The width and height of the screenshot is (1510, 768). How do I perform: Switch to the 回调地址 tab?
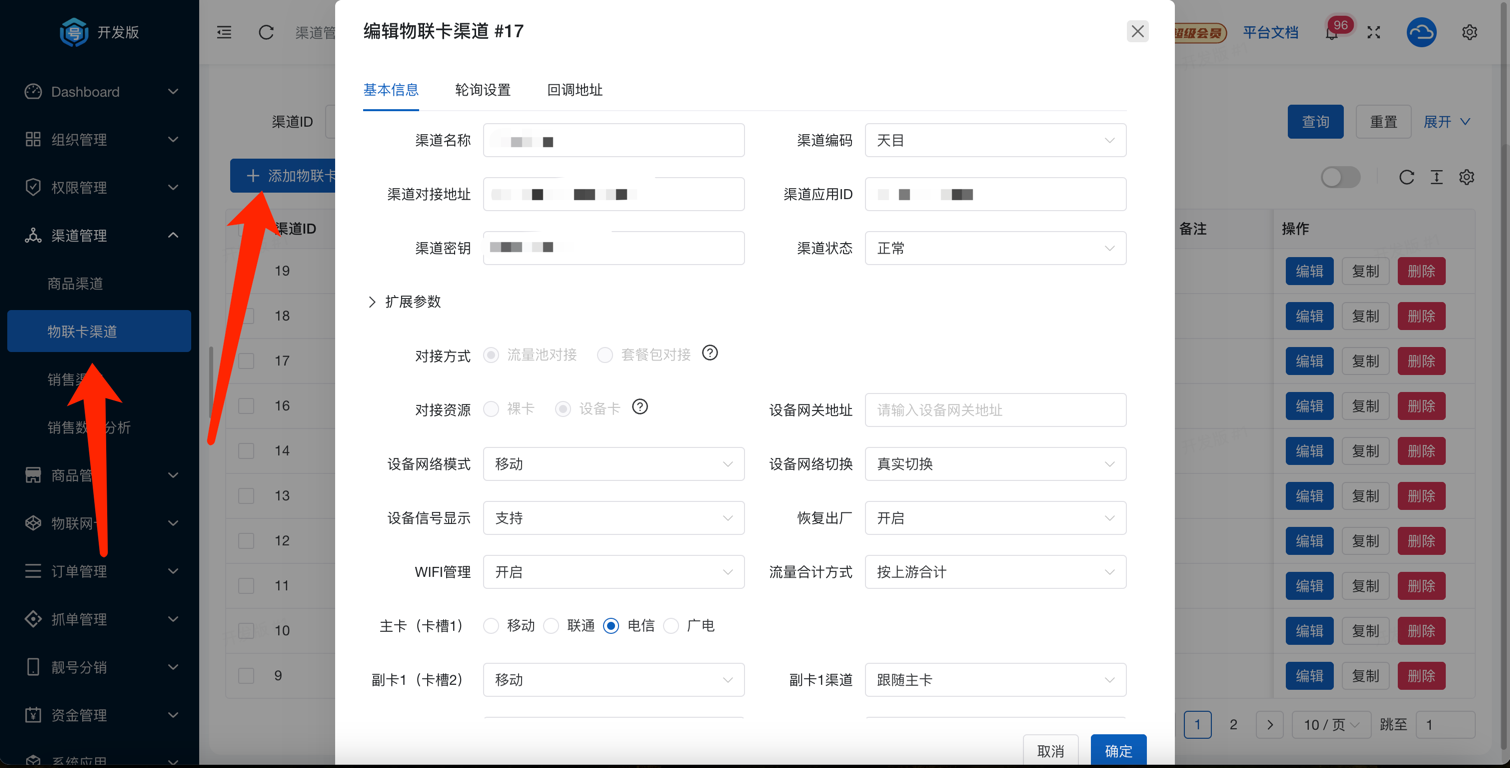(x=575, y=90)
